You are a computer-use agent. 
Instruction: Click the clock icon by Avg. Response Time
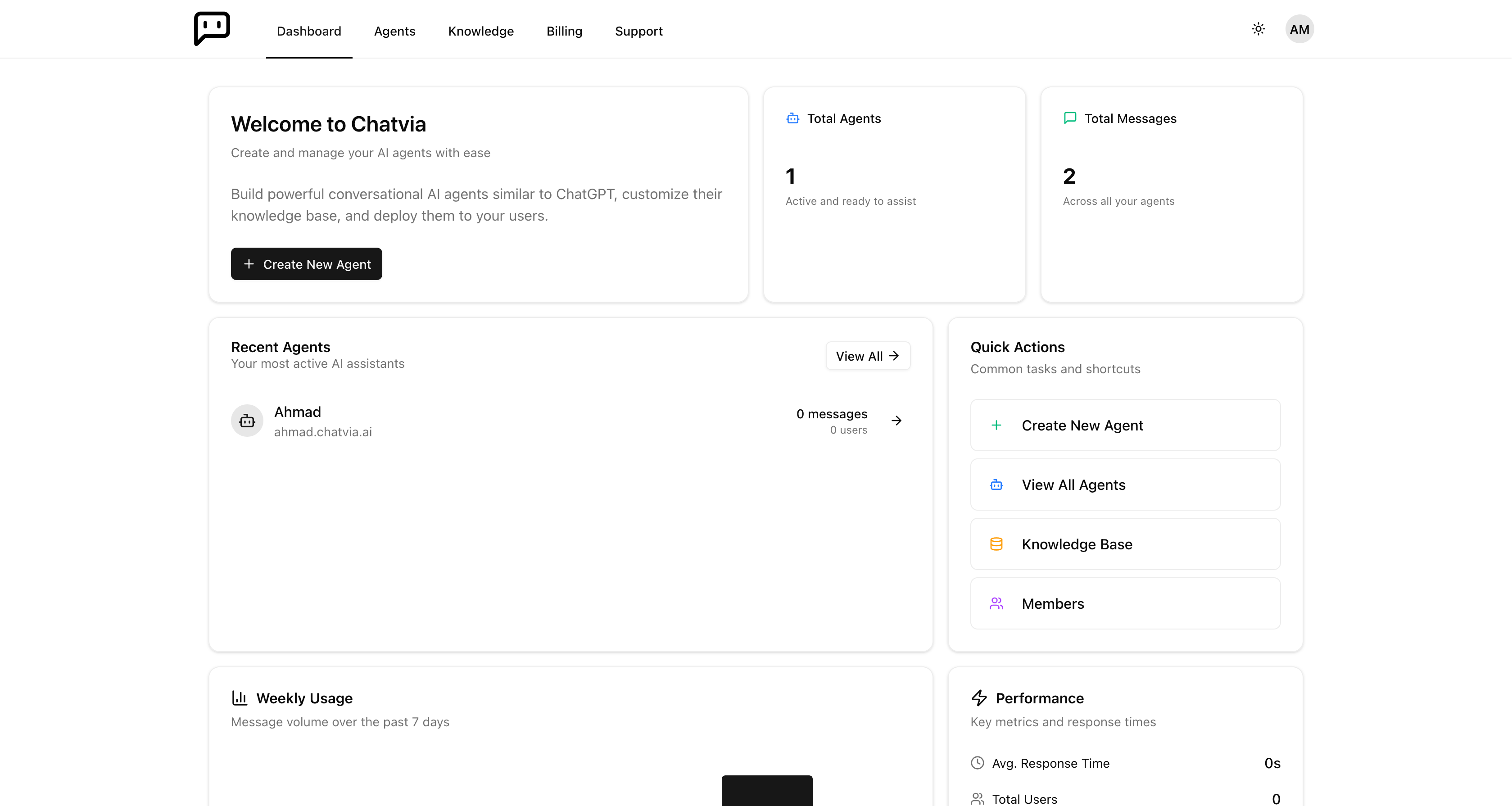pyautogui.click(x=977, y=763)
